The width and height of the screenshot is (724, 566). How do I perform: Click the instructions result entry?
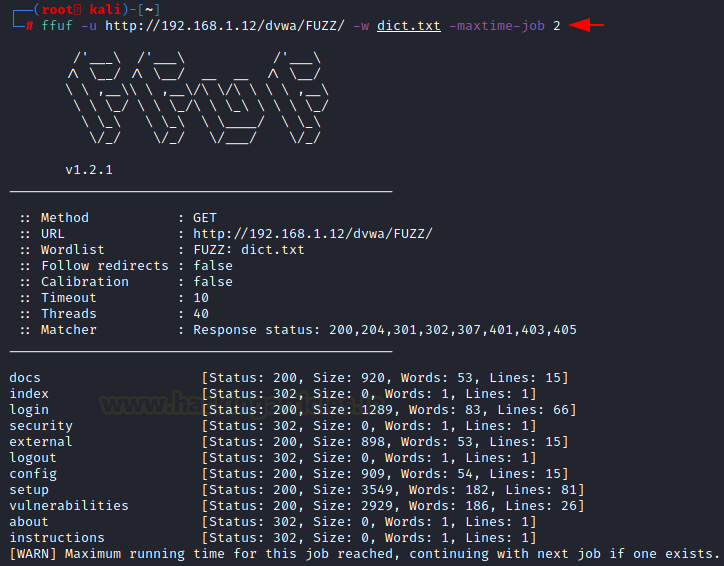tap(57, 538)
